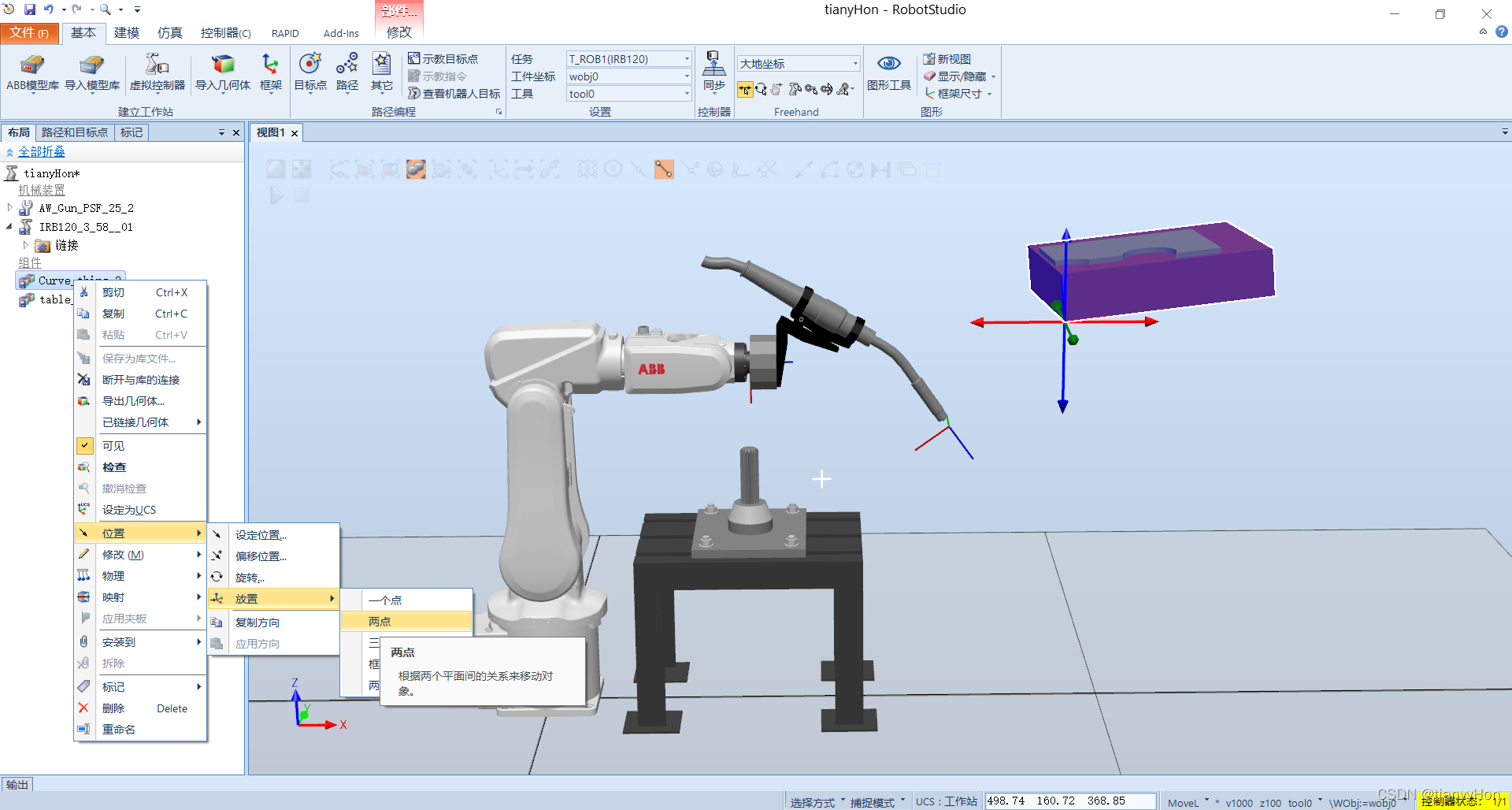The width and height of the screenshot is (1512, 810).
Task: Toggle curve selection in viewport toolbar
Action: click(339, 169)
